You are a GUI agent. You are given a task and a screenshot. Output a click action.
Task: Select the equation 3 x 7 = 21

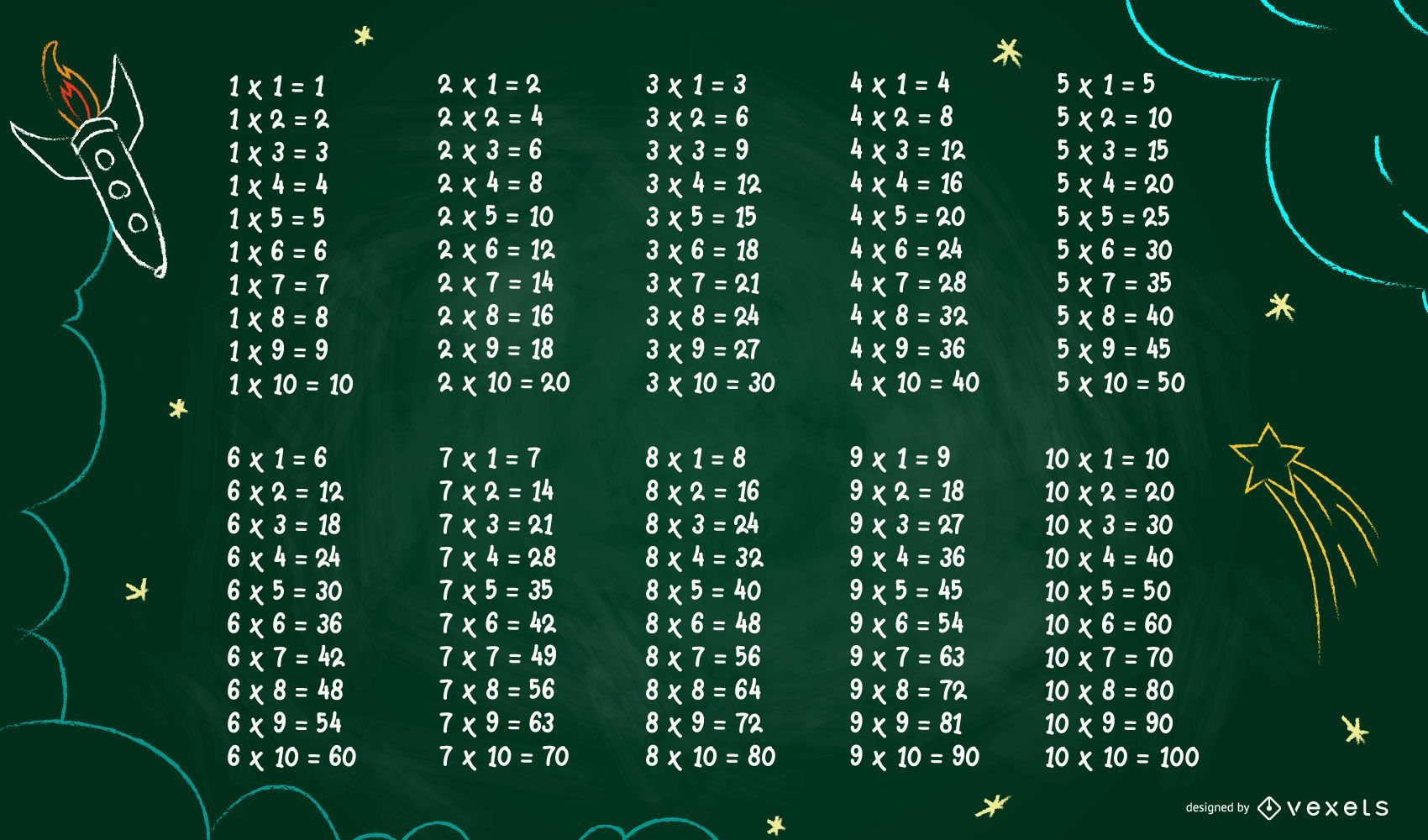click(703, 284)
